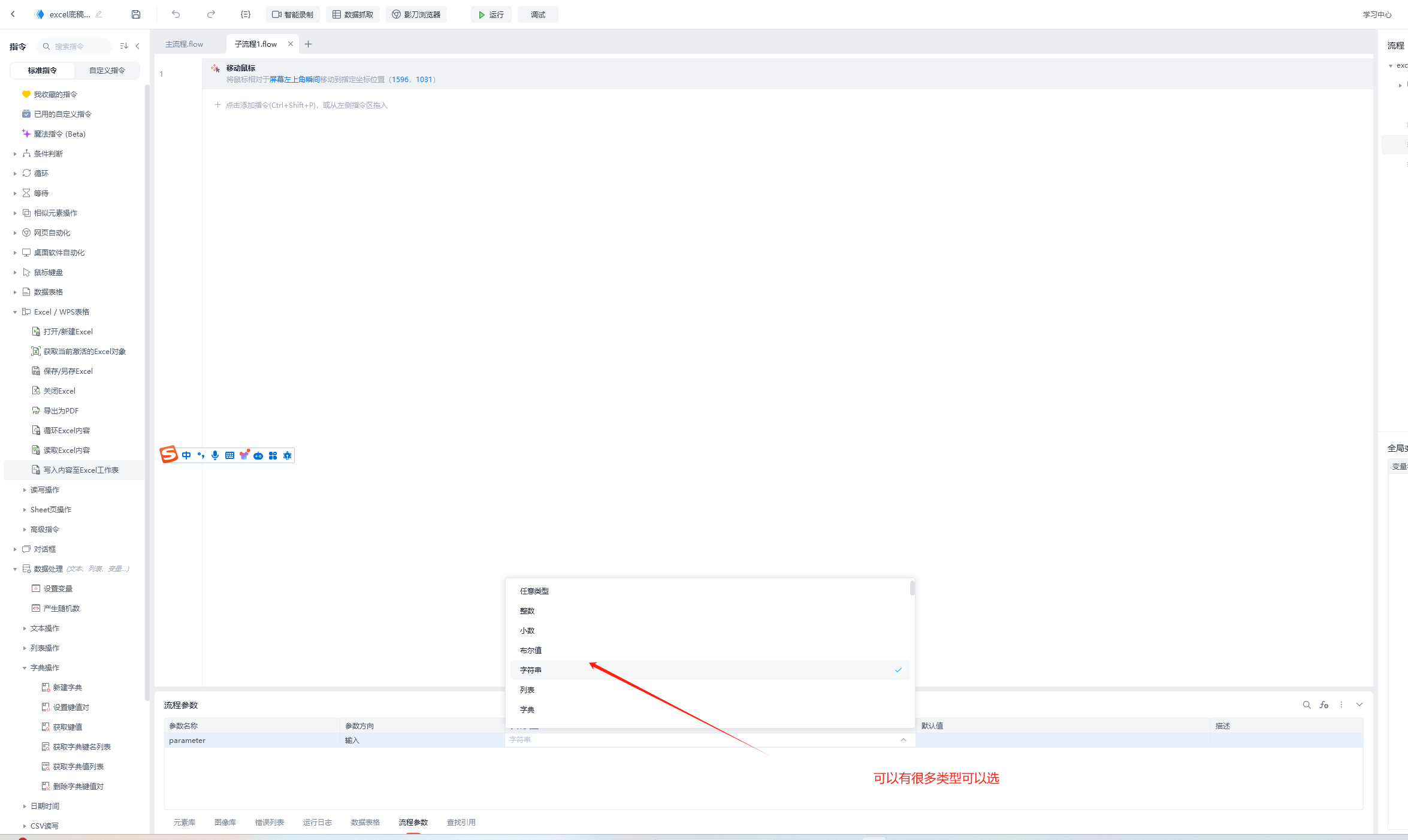Click the microphone icon on Sogou toolbar
This screenshot has width=1408, height=840.
(x=215, y=455)
